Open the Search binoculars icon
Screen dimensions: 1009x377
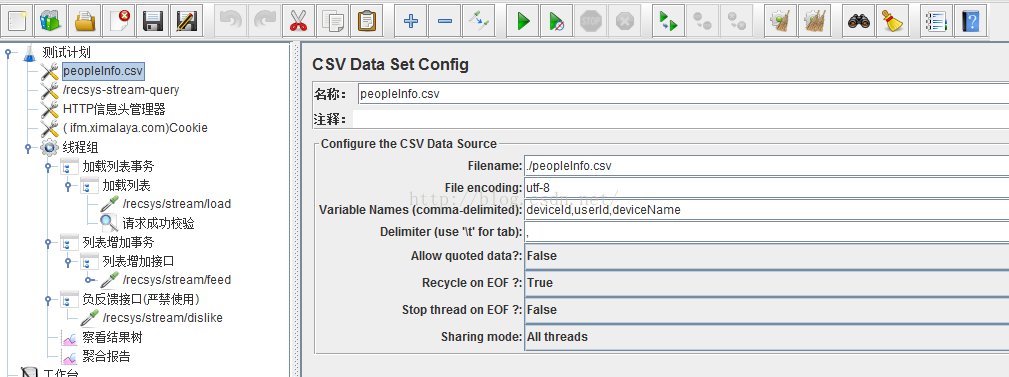coord(859,21)
